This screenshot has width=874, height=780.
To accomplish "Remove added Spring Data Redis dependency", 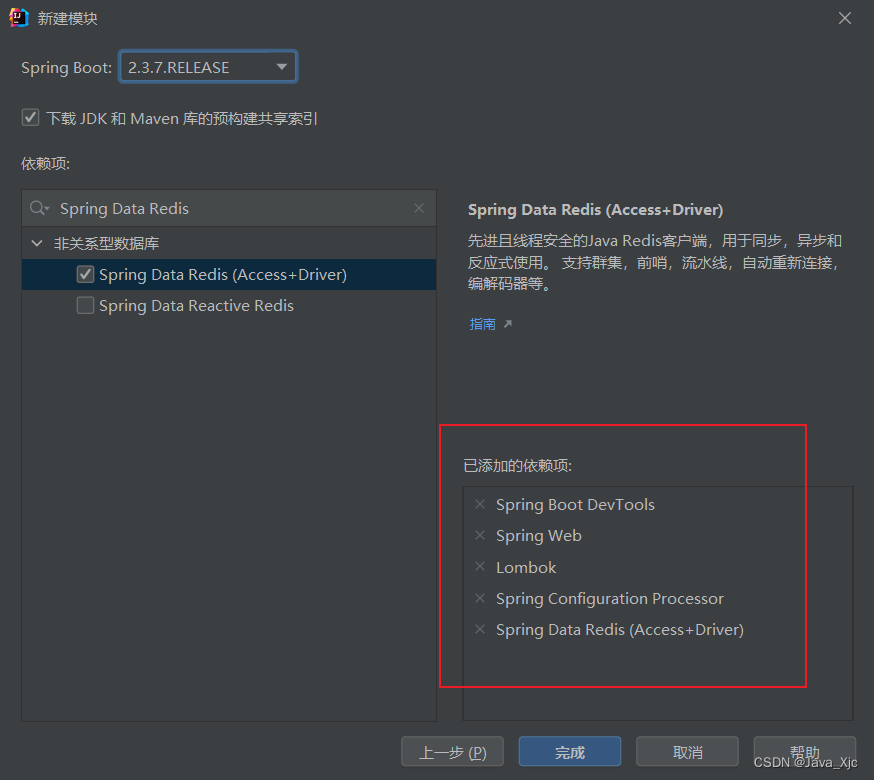I will click(479, 629).
